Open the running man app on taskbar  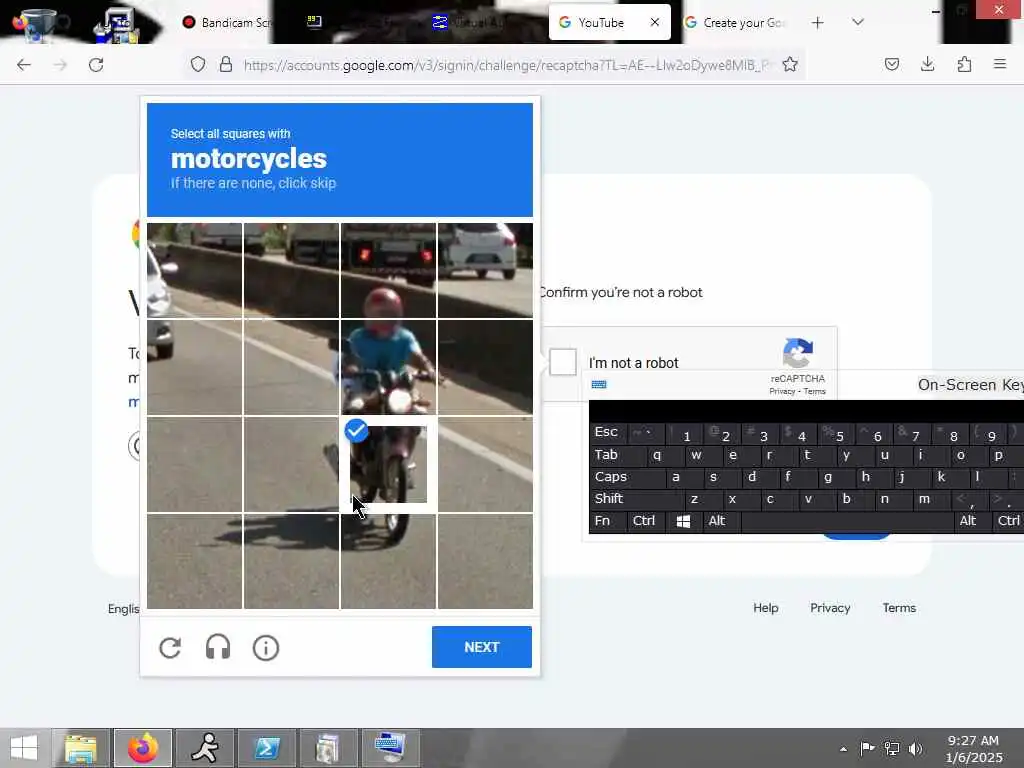[205, 748]
